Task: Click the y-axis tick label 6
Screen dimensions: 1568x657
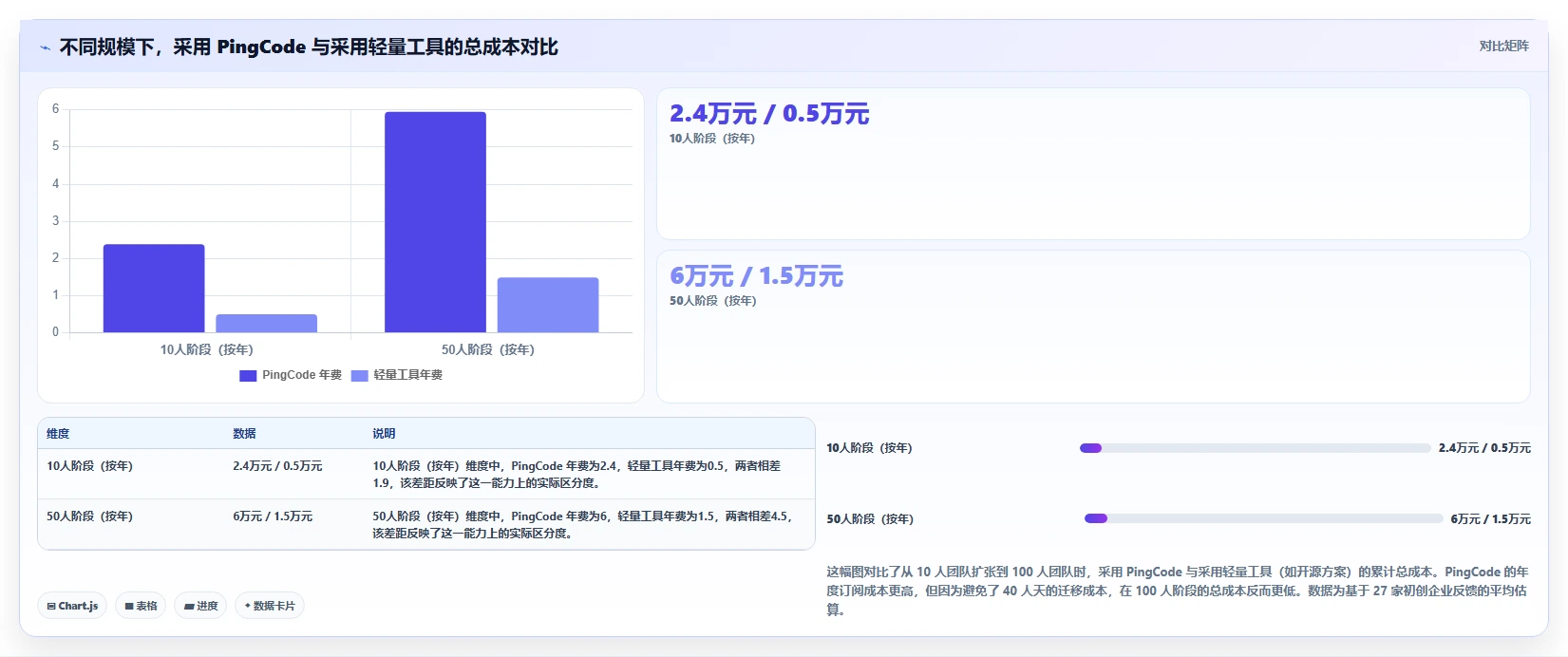Action: 55,109
